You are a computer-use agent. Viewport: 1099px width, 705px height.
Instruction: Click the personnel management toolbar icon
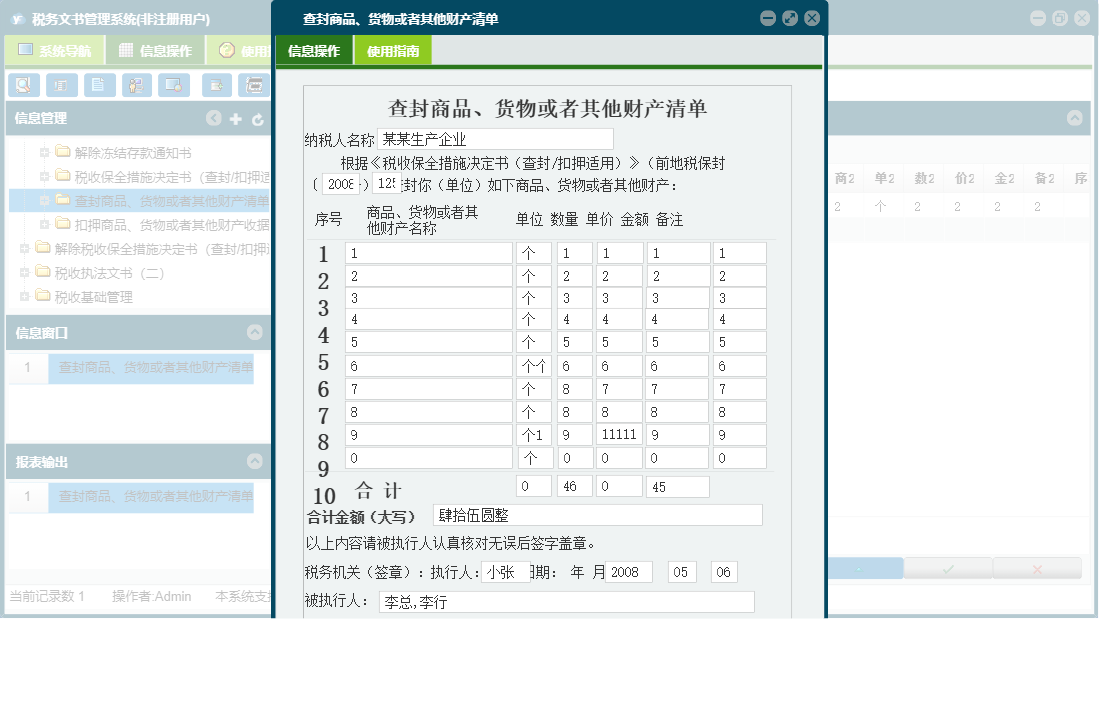pos(135,85)
